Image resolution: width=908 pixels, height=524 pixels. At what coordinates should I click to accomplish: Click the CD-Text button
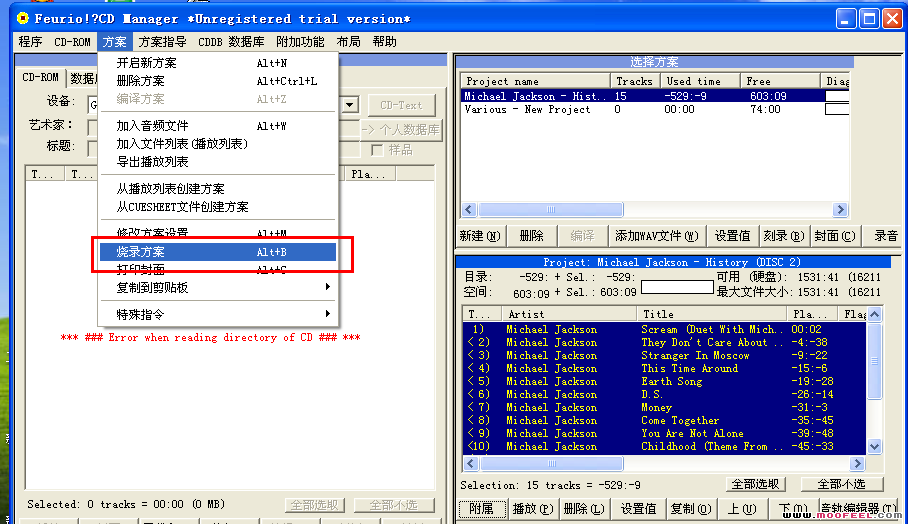[x=401, y=105]
